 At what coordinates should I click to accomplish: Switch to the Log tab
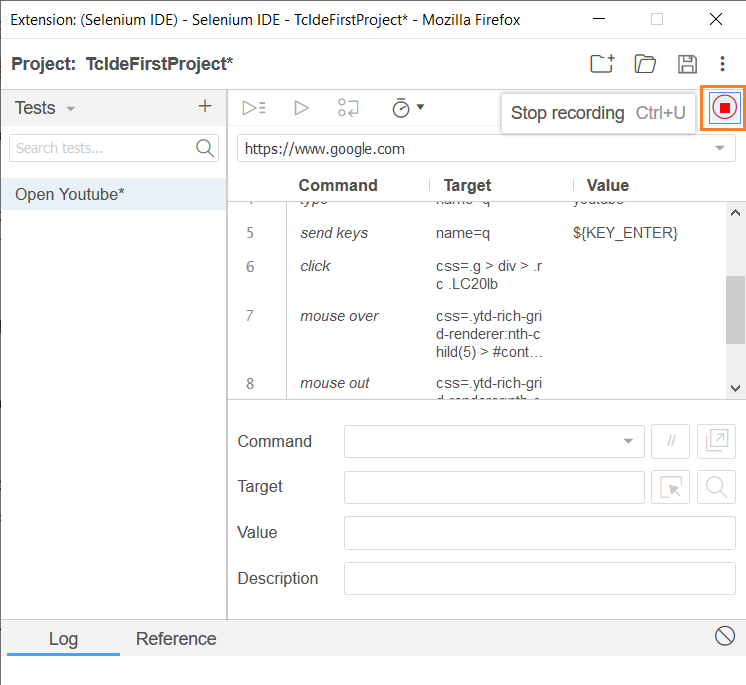click(x=63, y=639)
